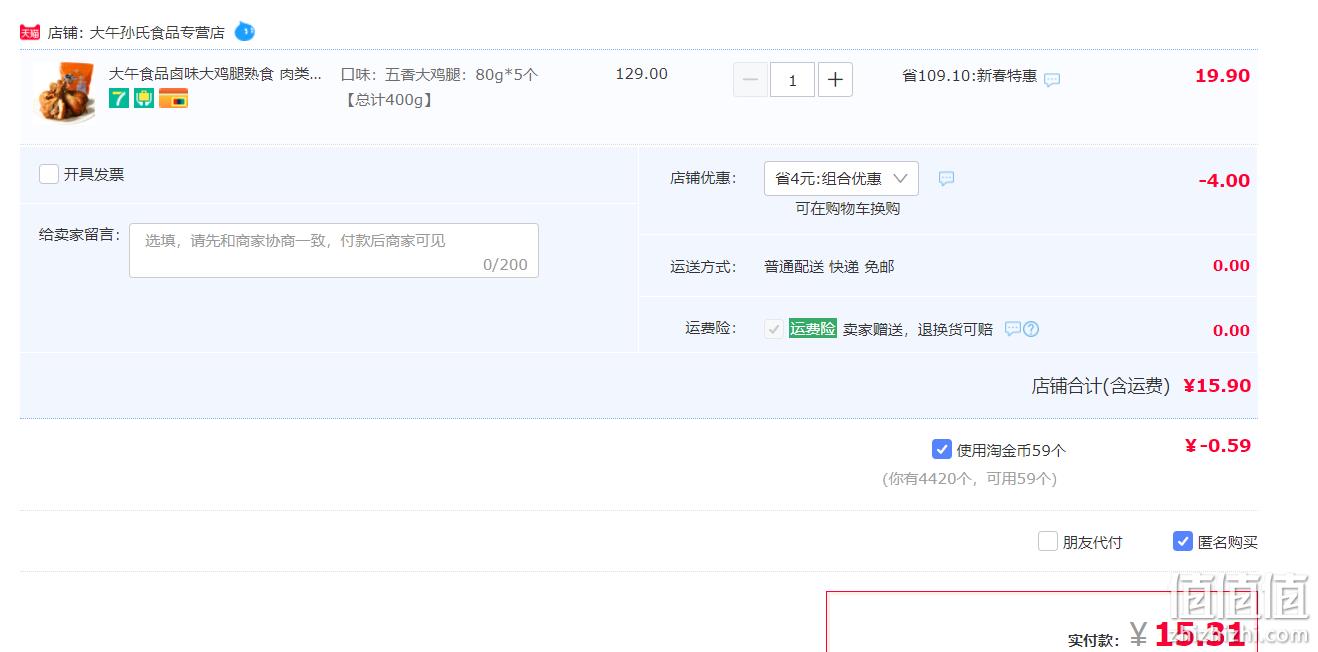
Task: Click the question mark help icon for 运费险
Action: click(1031, 328)
